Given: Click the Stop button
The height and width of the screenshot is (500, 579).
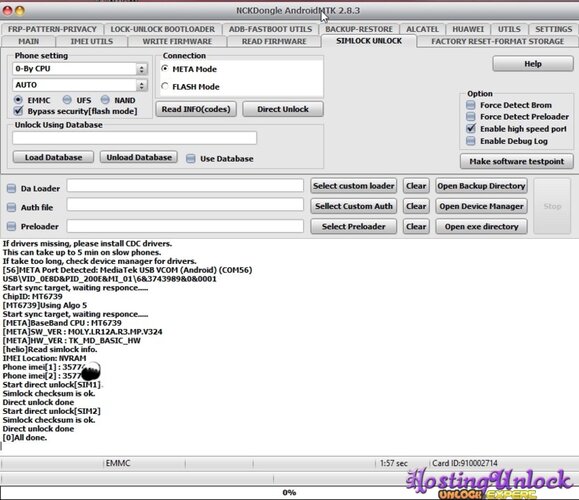Looking at the screenshot, I should pyautogui.click(x=552, y=206).
